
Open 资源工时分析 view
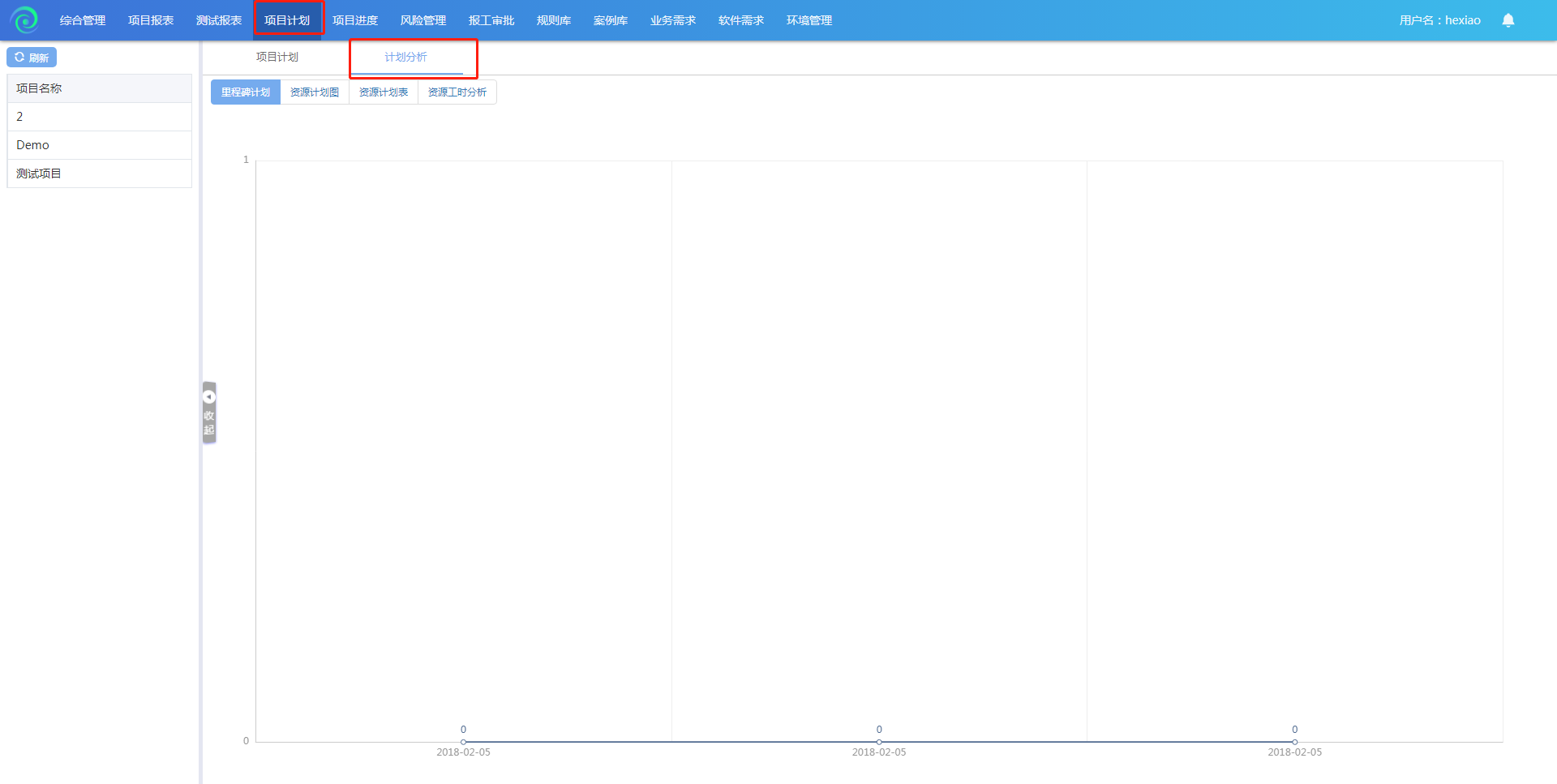click(x=457, y=92)
